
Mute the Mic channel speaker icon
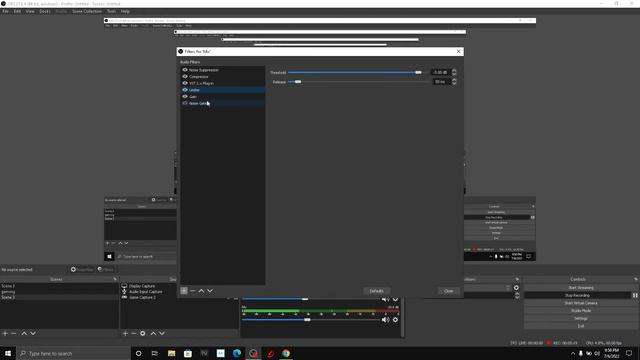[x=385, y=320]
